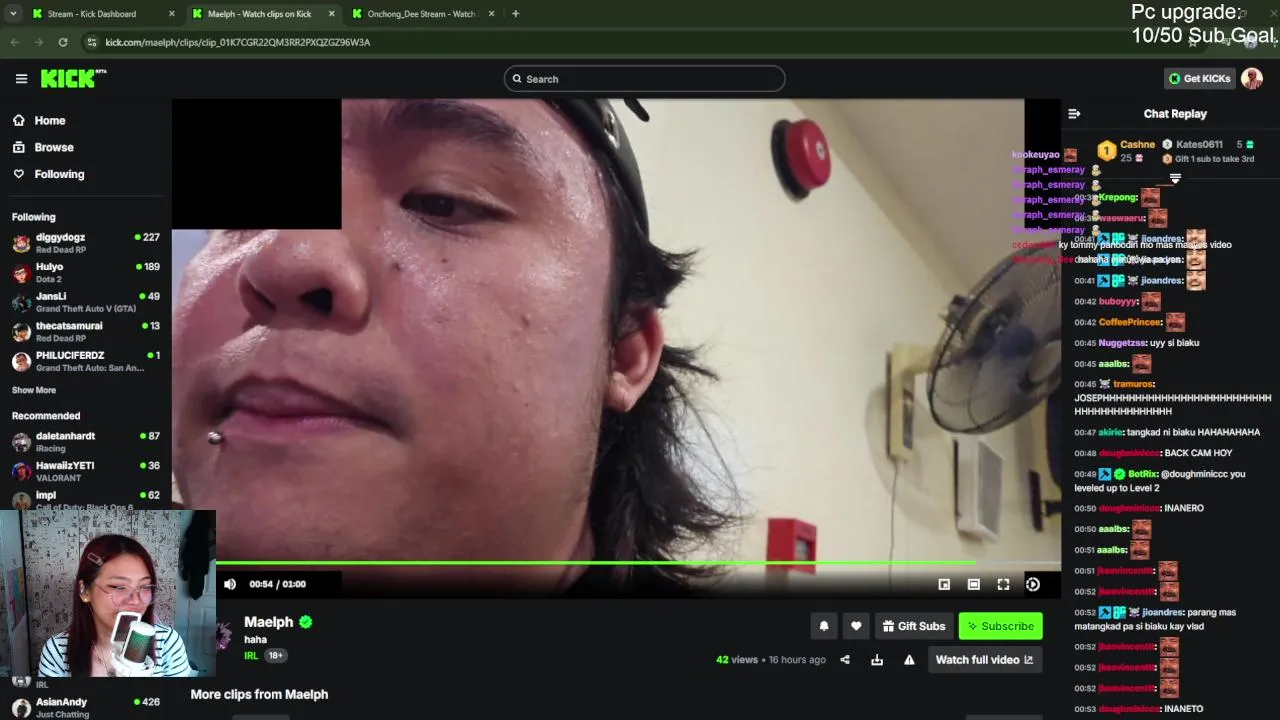Viewport: 1280px width, 720px height.
Task: Toggle mini player mode
Action: click(x=944, y=584)
